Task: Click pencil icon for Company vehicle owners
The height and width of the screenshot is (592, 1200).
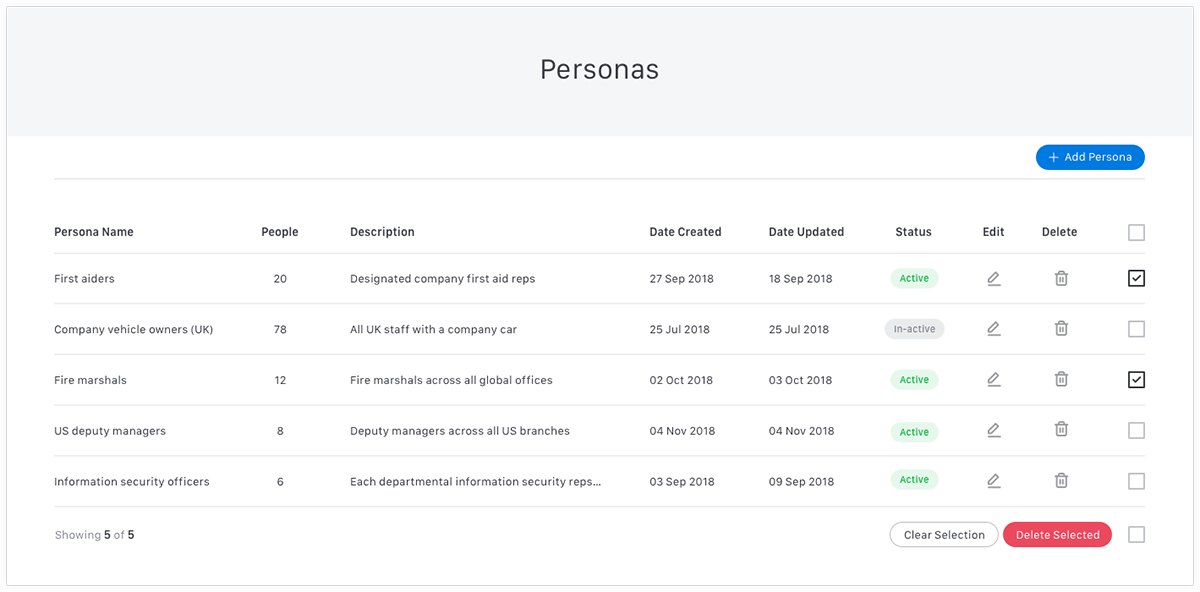Action: coord(993,328)
